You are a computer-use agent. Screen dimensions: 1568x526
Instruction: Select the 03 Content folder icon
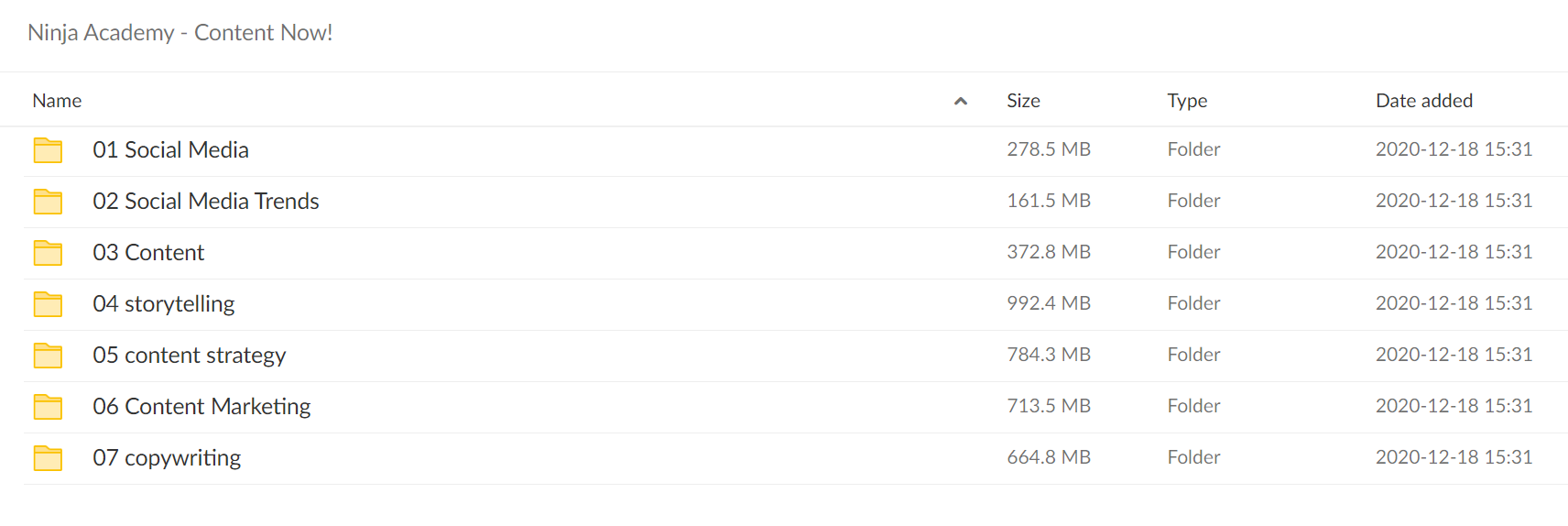pos(48,253)
